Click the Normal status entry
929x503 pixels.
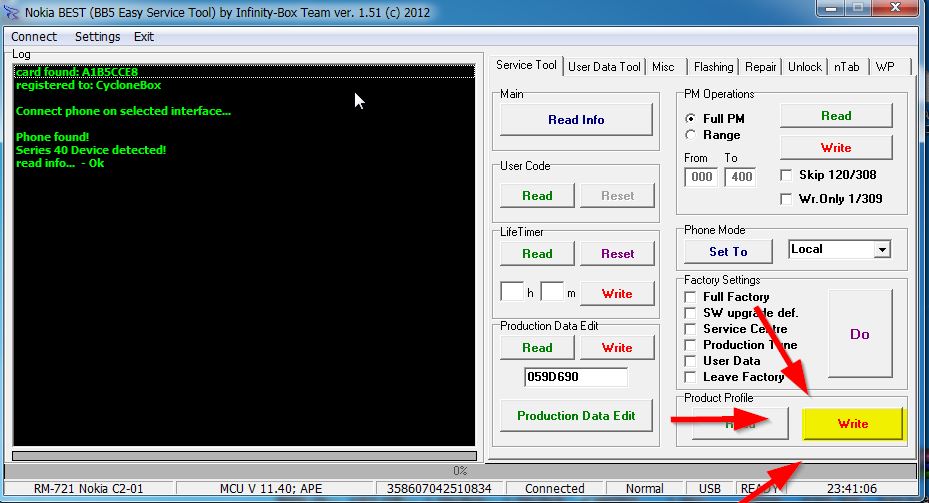pyautogui.click(x=645, y=489)
